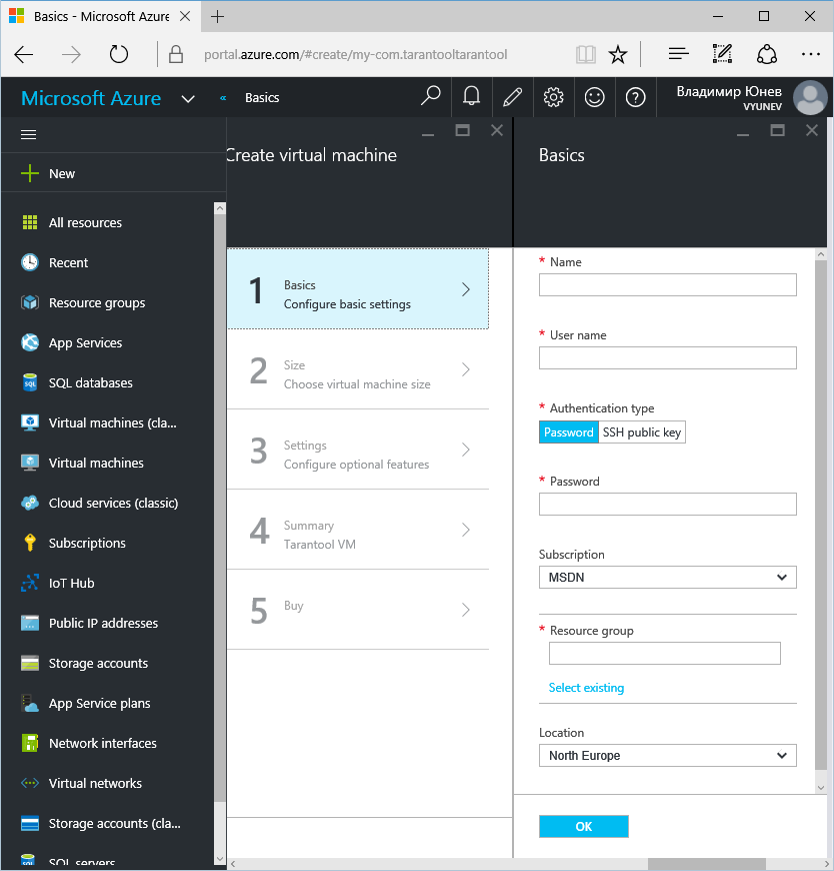
Task: Click the user account avatar
Action: point(810,98)
